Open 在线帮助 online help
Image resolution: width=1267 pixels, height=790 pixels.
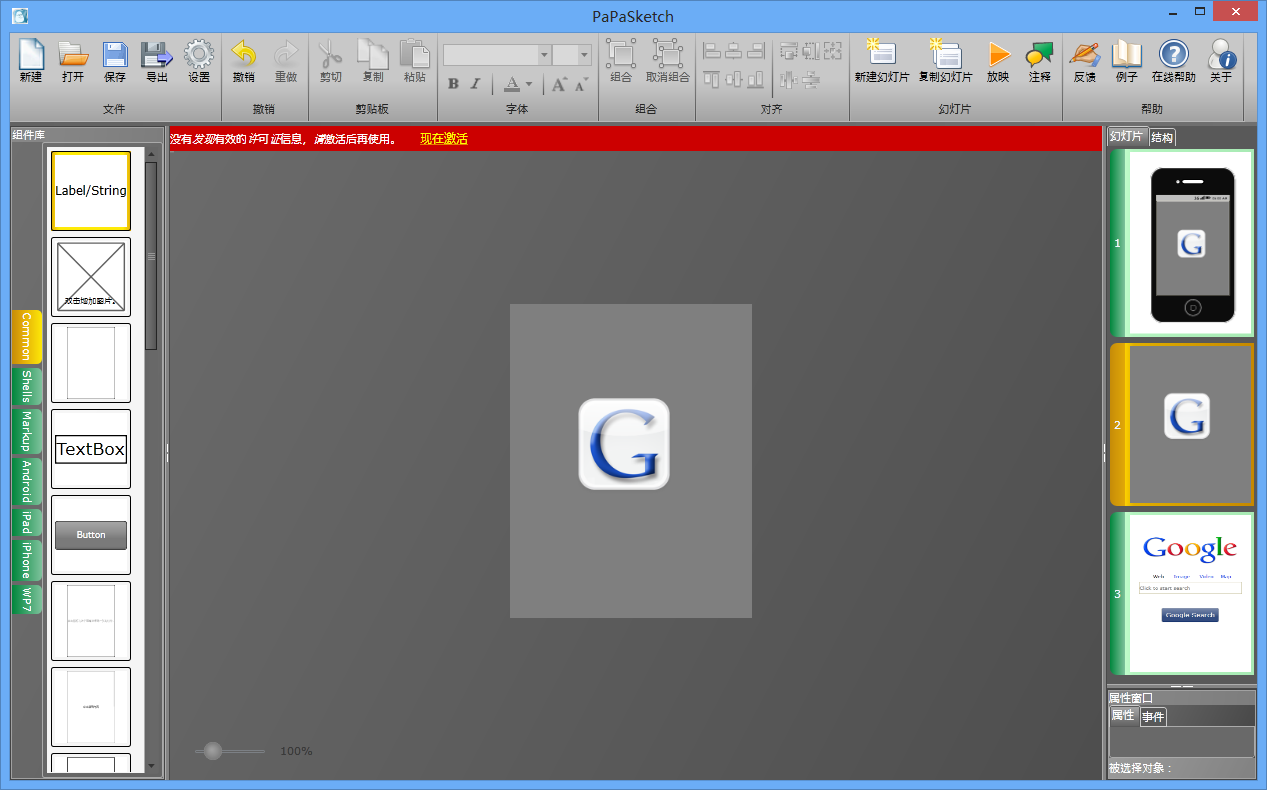point(1173,61)
